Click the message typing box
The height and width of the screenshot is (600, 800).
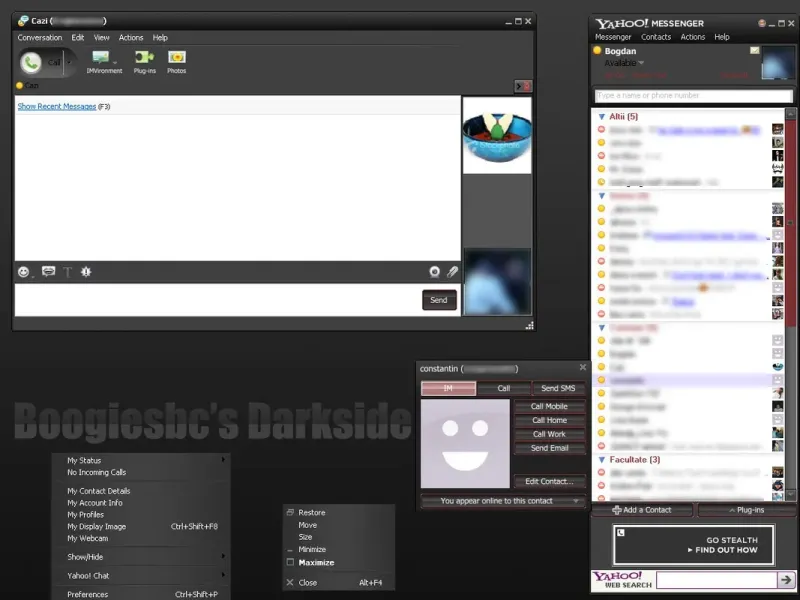[218, 300]
